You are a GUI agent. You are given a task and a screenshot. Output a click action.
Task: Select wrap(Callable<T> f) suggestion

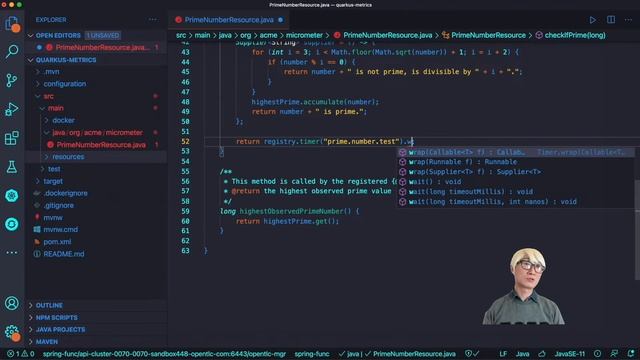(516, 152)
